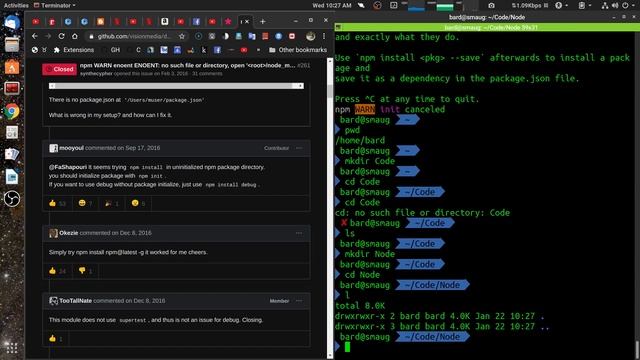Open the Chrome three-dot menu
This screenshot has height=360, width=640.
pos(324,36)
